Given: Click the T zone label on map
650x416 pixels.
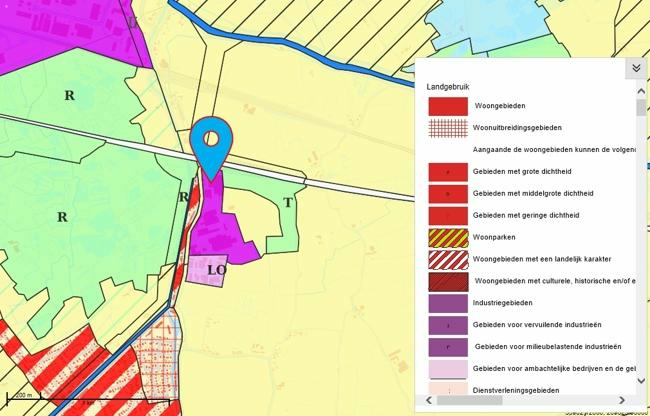Looking at the screenshot, I should tap(288, 203).
